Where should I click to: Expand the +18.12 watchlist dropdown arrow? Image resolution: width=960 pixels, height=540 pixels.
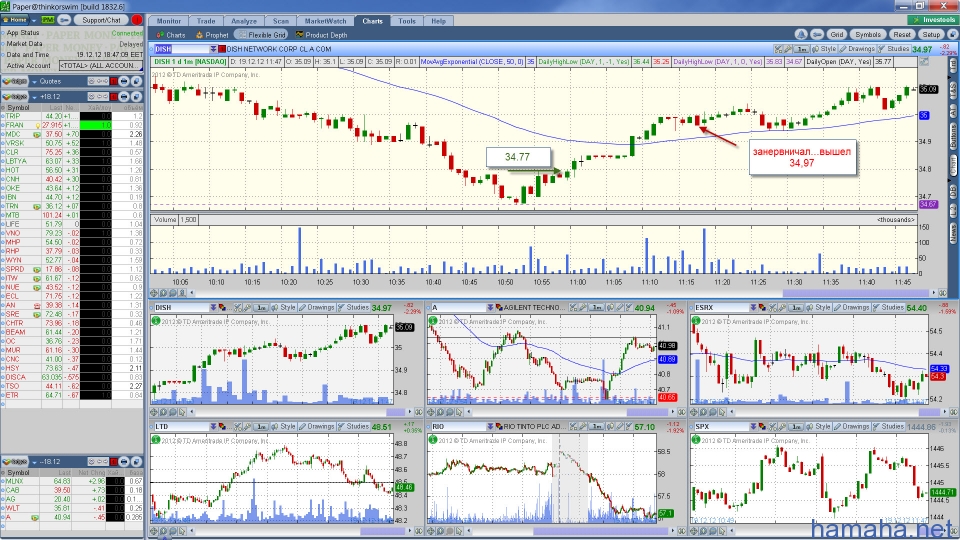[34, 97]
